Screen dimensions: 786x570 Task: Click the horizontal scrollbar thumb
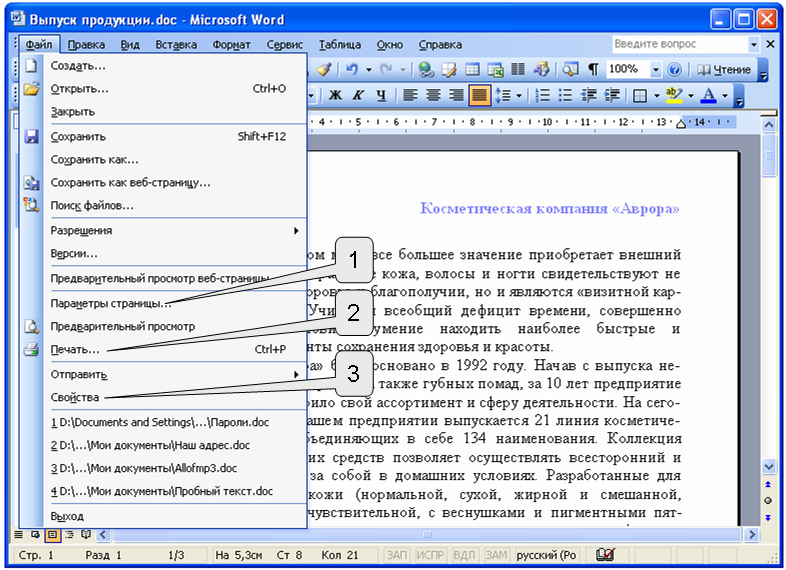click(427, 535)
